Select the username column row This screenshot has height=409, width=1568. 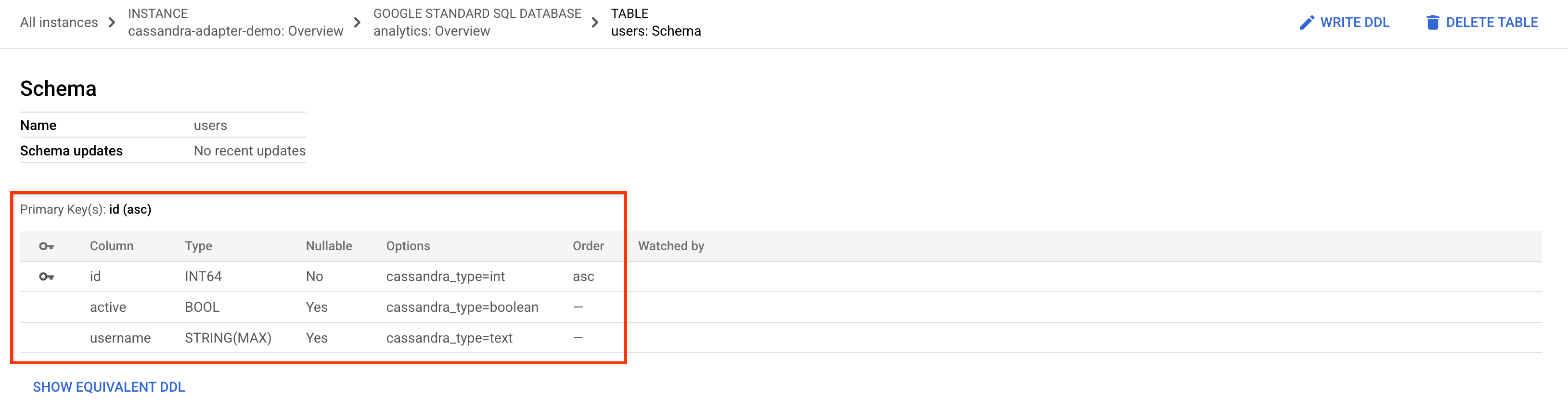click(120, 338)
